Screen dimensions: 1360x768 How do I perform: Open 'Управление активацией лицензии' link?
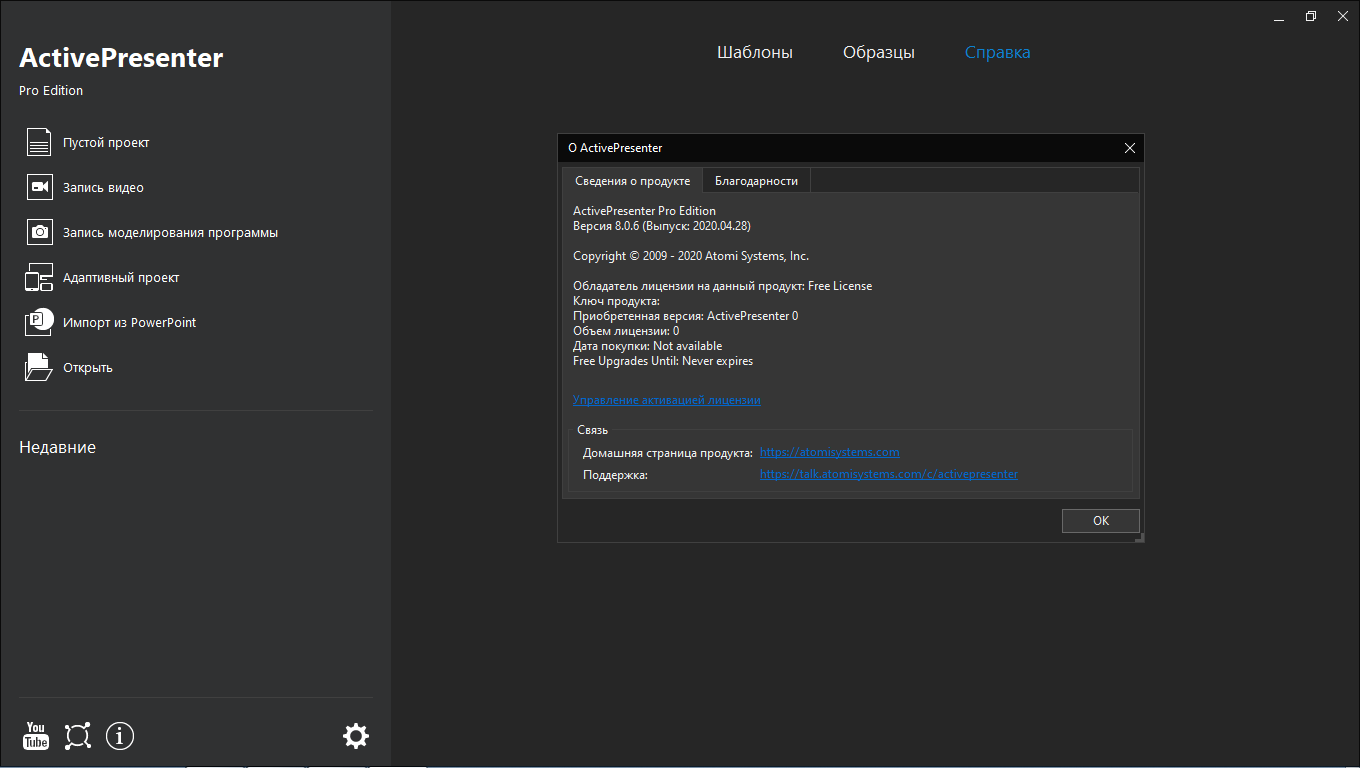666,400
